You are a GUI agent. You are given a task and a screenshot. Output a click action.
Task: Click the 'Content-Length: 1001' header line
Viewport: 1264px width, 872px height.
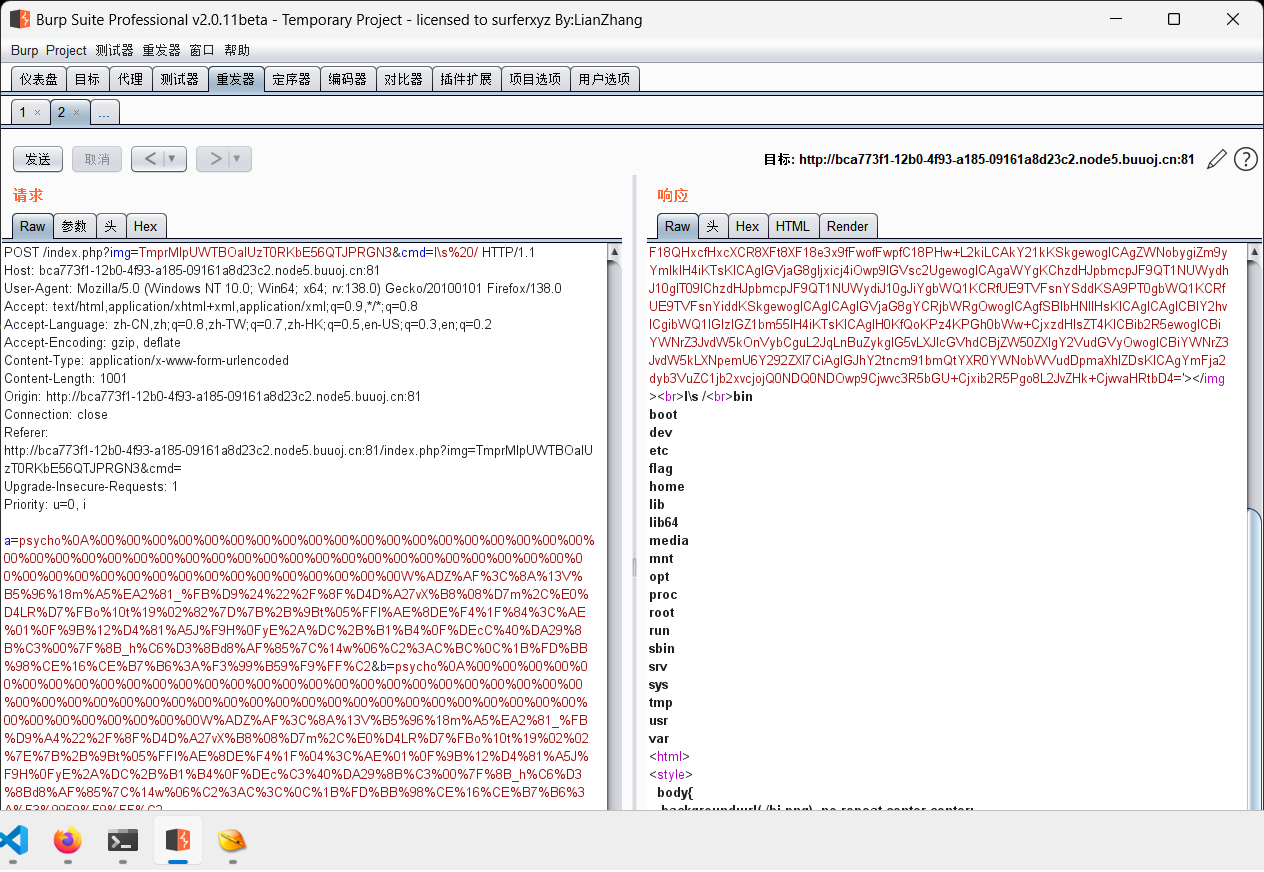tap(66, 378)
